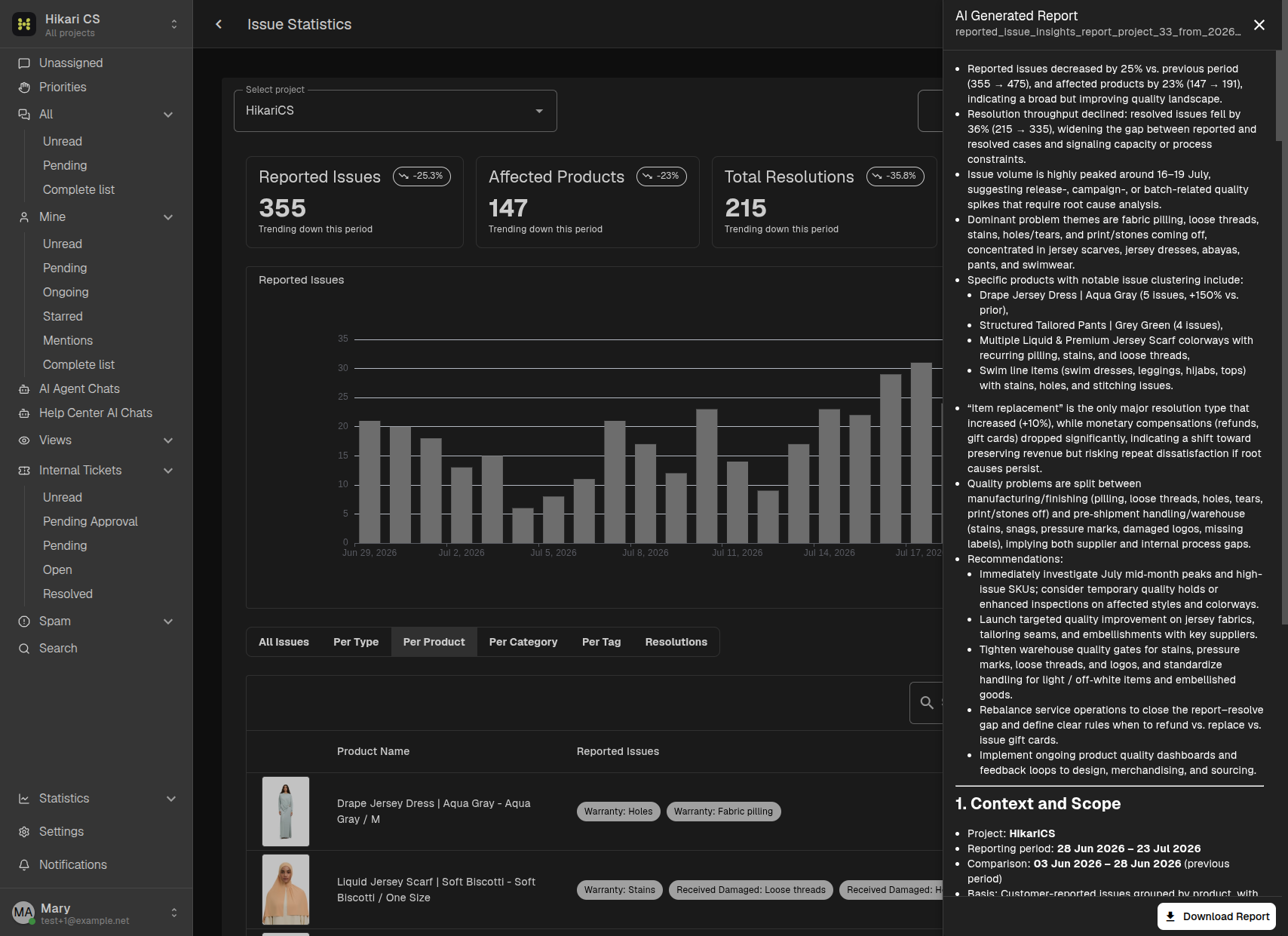Switch to the Per Category tab
The image size is (1288, 936).
pyautogui.click(x=523, y=642)
